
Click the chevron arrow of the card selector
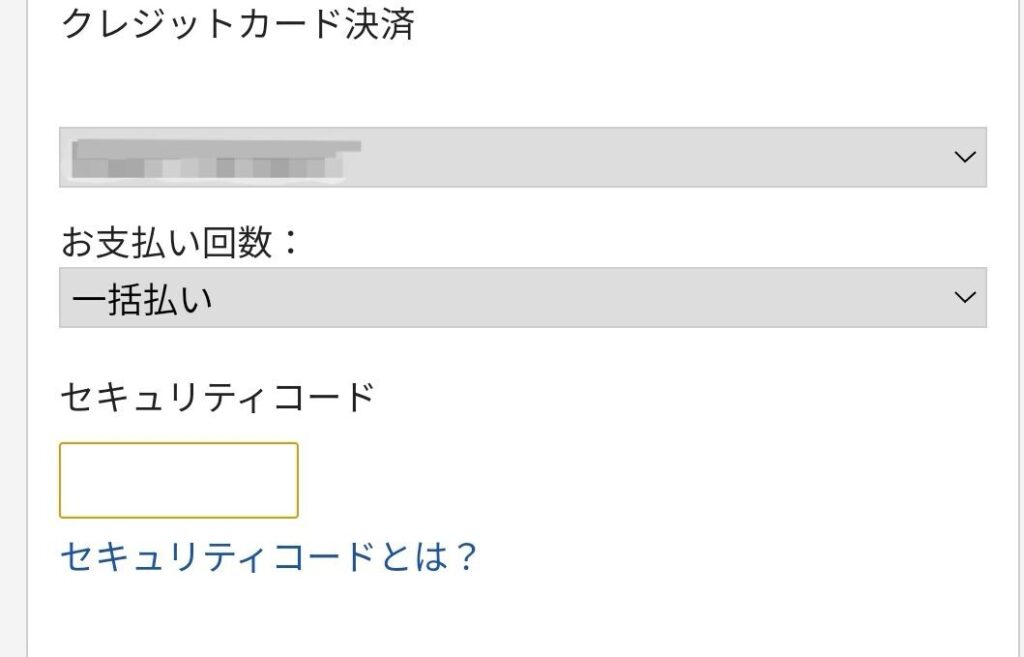pos(964,157)
